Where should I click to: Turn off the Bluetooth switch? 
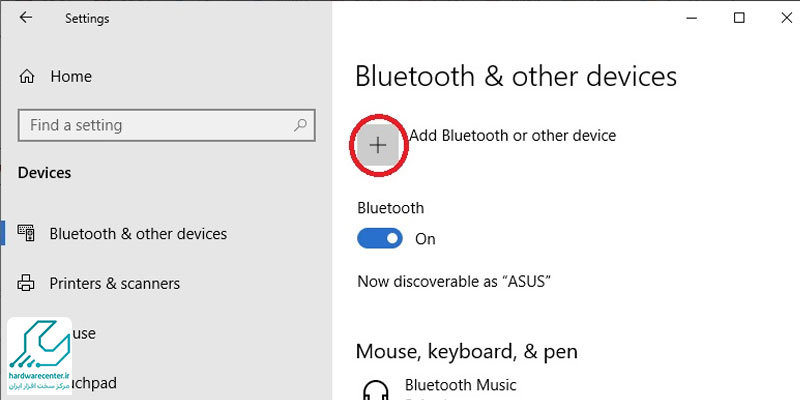380,238
